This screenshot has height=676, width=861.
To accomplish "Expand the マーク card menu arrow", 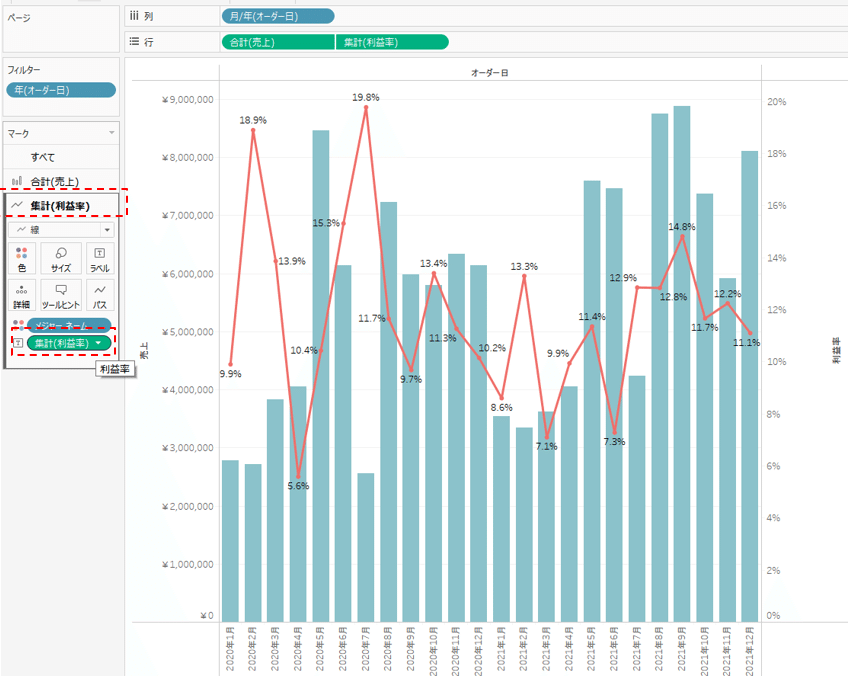I will (x=111, y=133).
